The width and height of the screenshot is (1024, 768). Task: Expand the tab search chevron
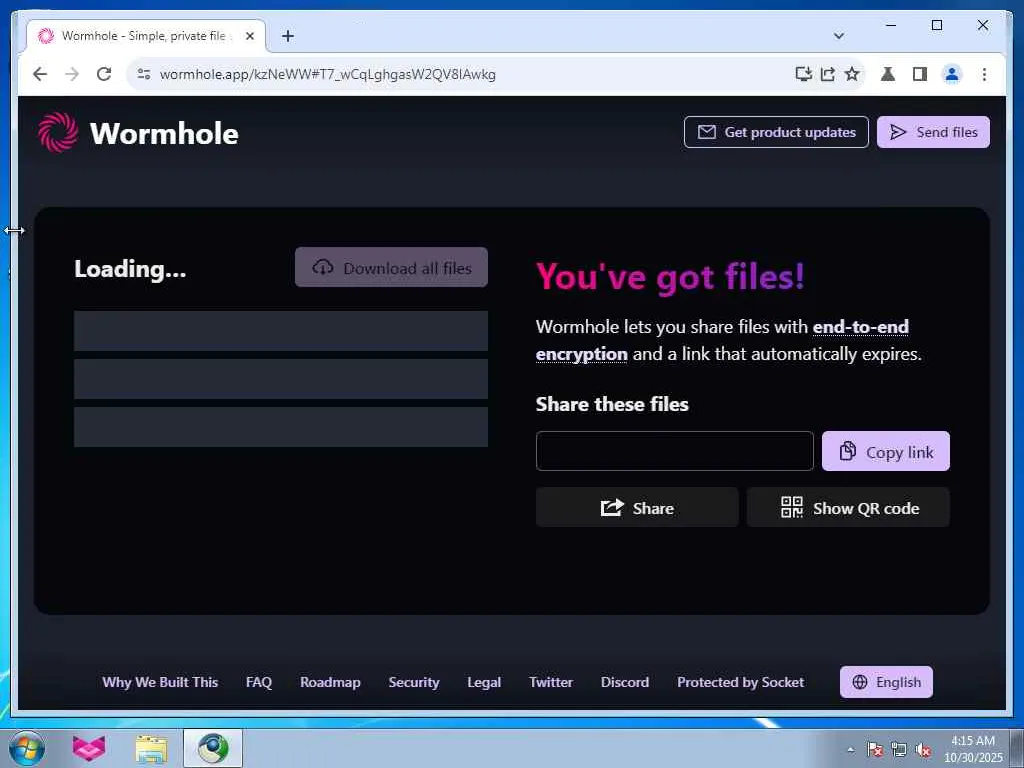[839, 36]
